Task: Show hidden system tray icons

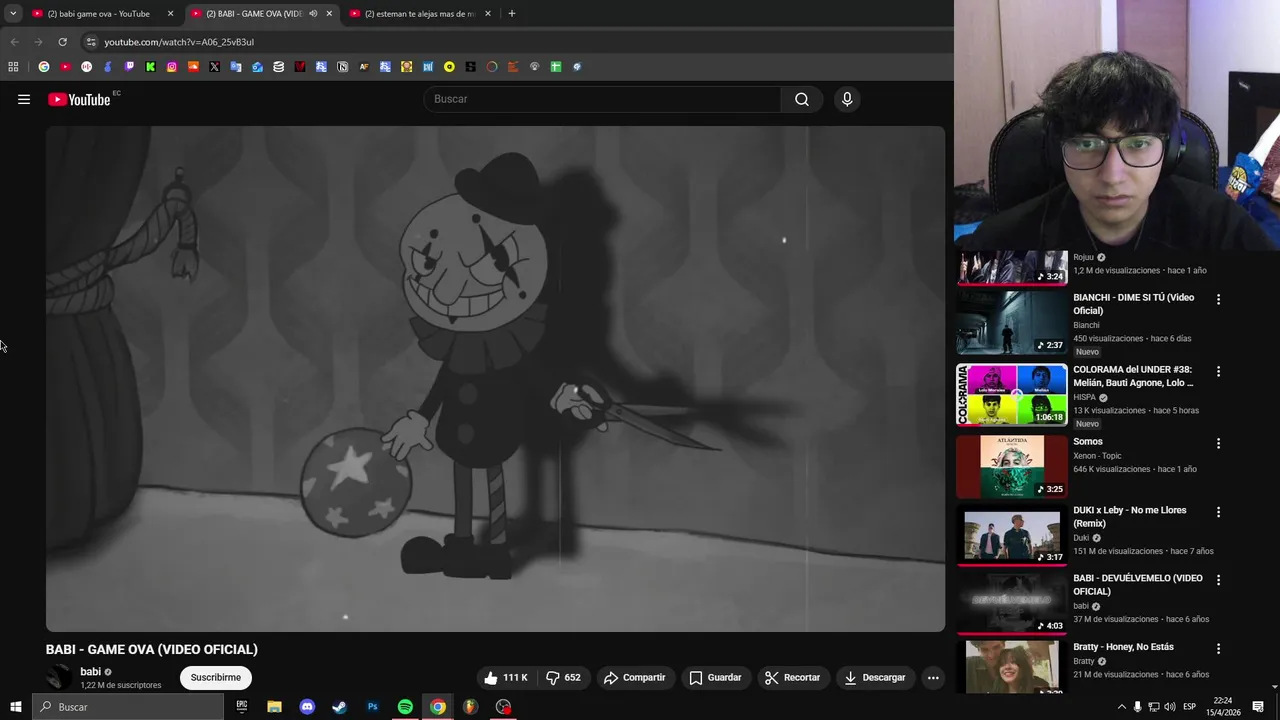Action: (1121, 707)
